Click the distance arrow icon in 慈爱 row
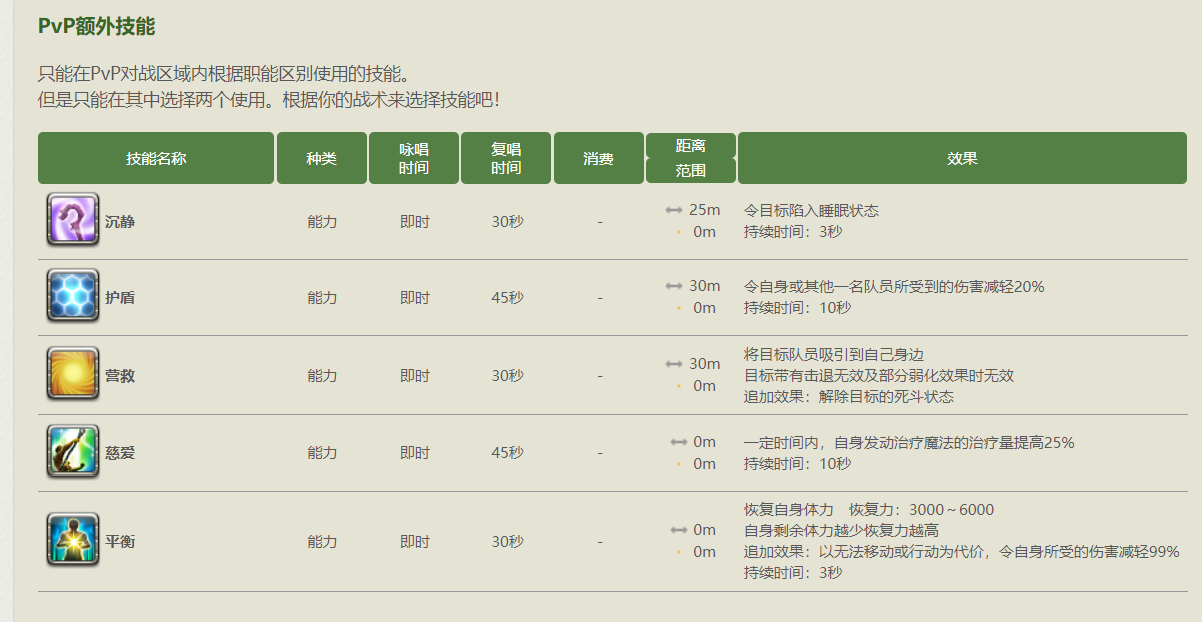The image size is (1202, 622). click(679, 441)
